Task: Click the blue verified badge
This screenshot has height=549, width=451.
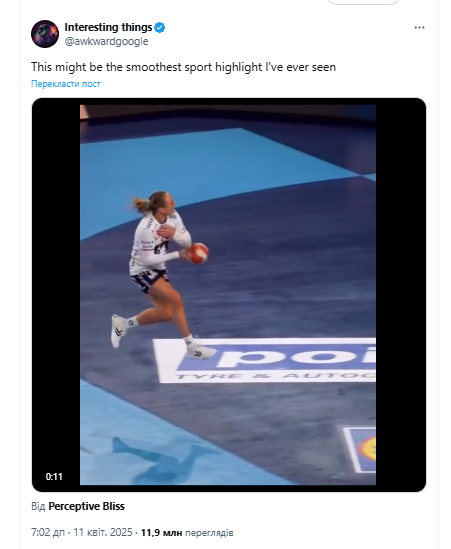Action: [160, 27]
